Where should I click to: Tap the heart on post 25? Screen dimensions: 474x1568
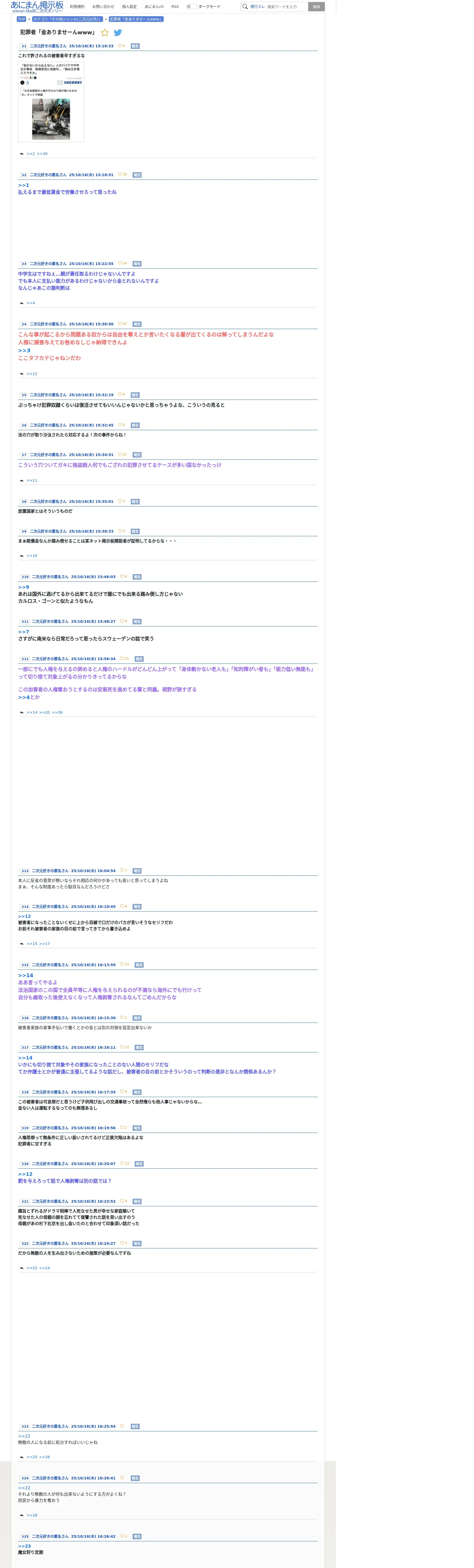pos(122,1536)
